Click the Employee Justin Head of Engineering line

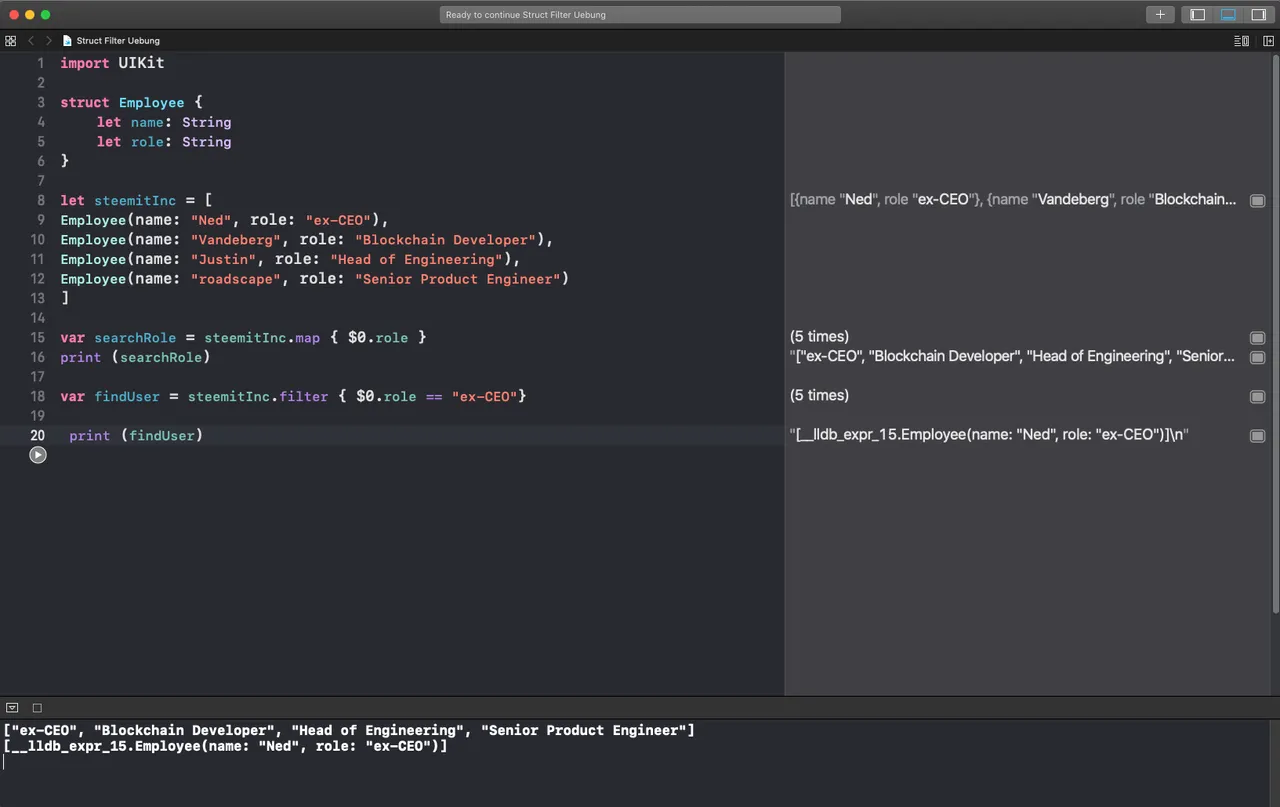(290, 259)
